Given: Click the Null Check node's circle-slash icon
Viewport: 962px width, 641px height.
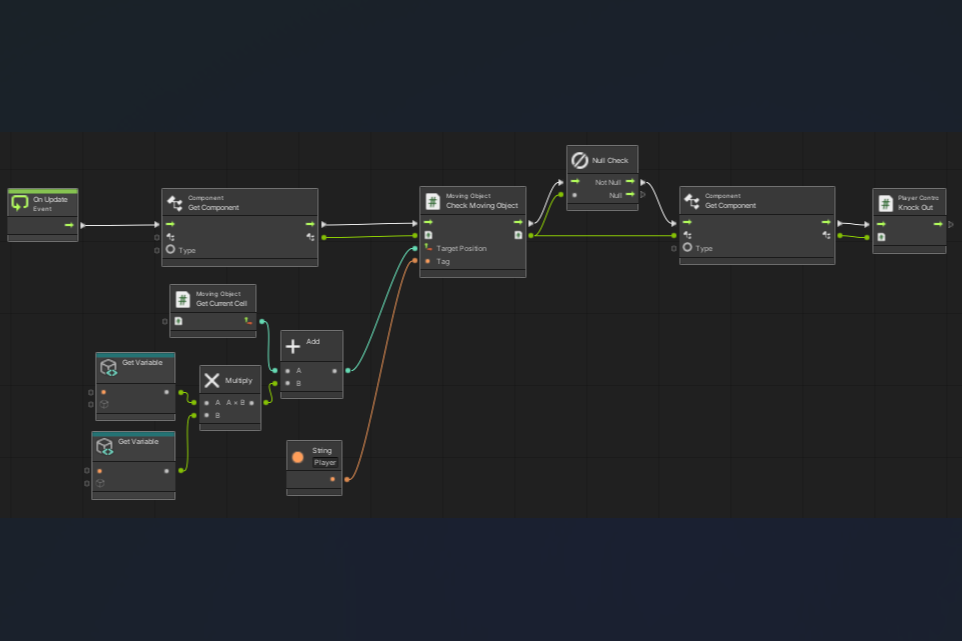Looking at the screenshot, I should (579, 160).
